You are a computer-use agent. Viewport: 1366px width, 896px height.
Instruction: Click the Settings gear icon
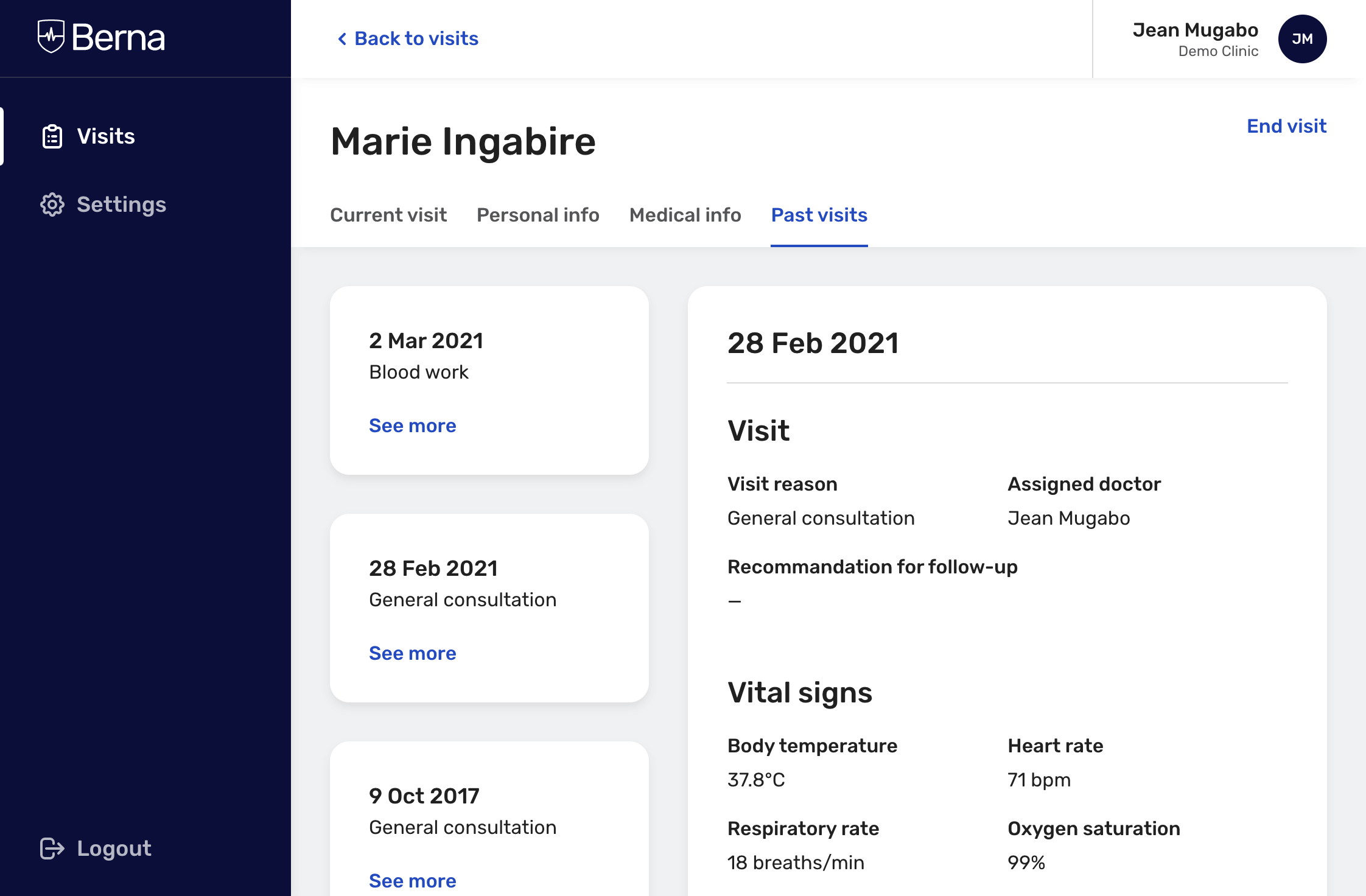pyautogui.click(x=52, y=205)
